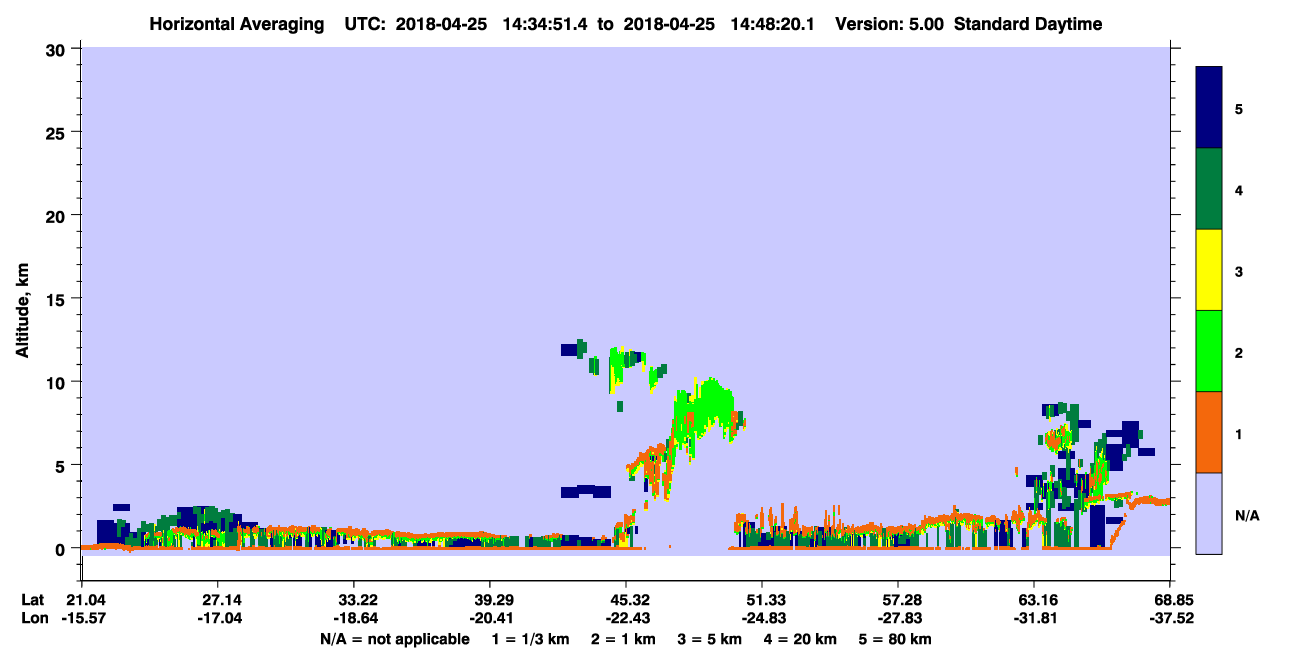Click longitude value -20.41
The image size is (1300, 667).
click(489, 618)
